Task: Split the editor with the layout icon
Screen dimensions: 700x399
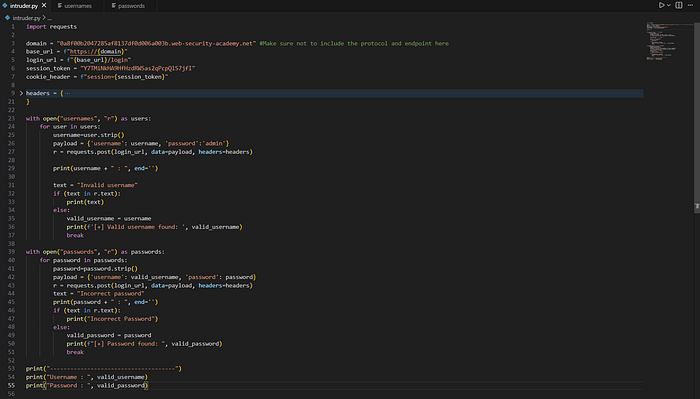Action: point(679,5)
